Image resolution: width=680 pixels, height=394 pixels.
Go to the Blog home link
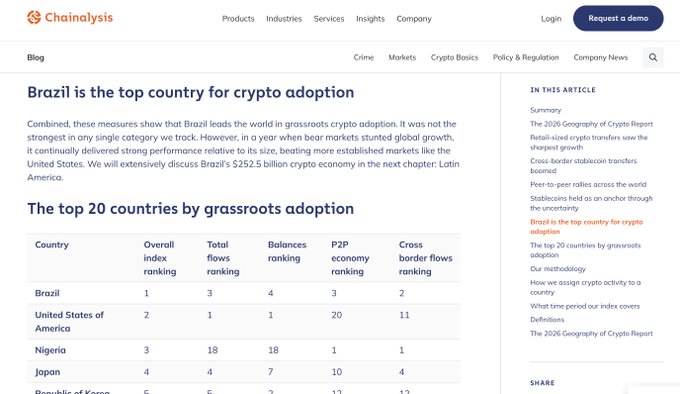36,57
